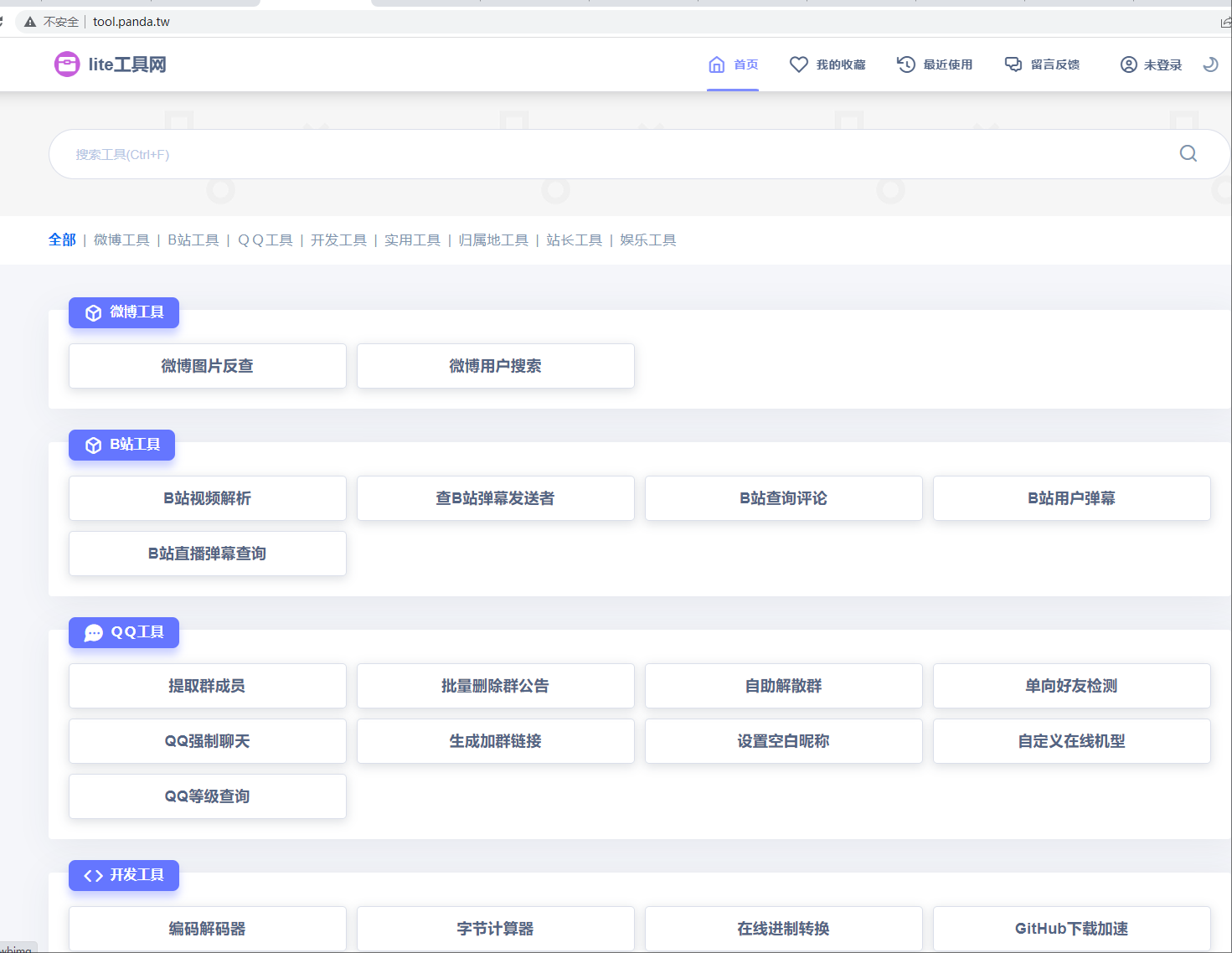
Task: Select the 全部 category filter
Action: tap(62, 240)
